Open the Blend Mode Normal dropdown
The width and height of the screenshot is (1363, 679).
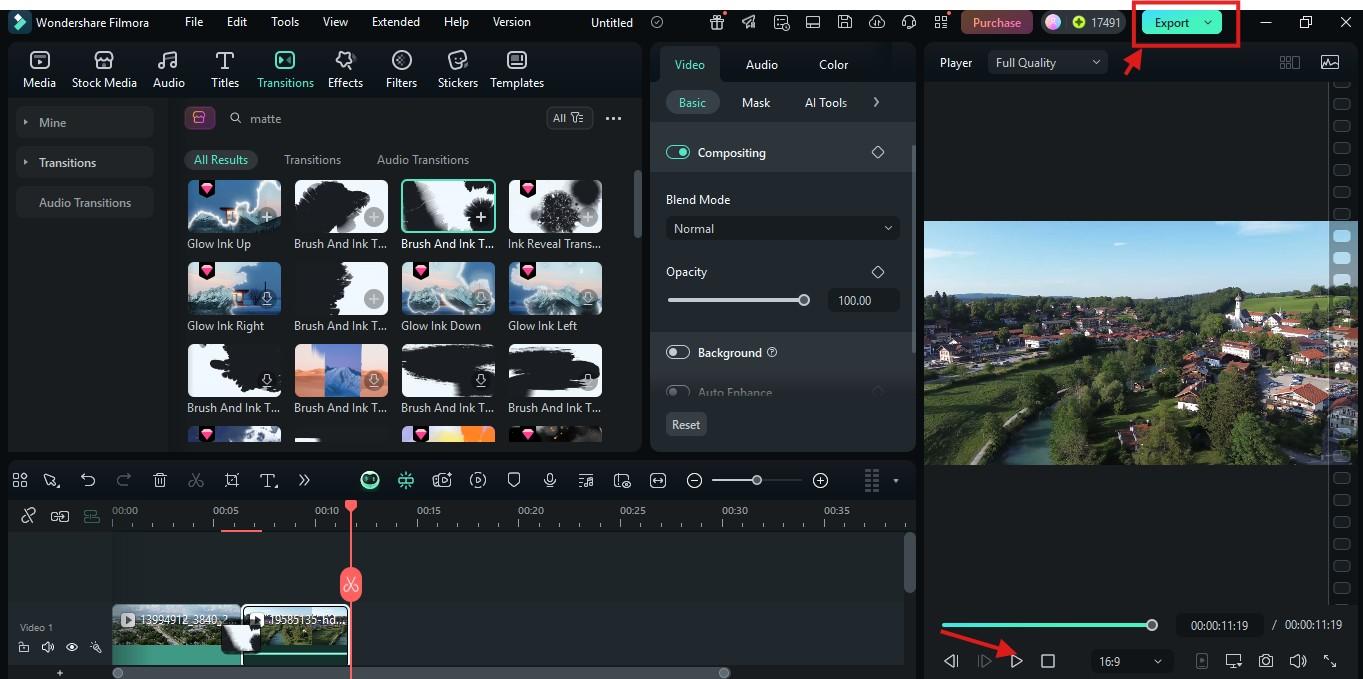(x=783, y=228)
